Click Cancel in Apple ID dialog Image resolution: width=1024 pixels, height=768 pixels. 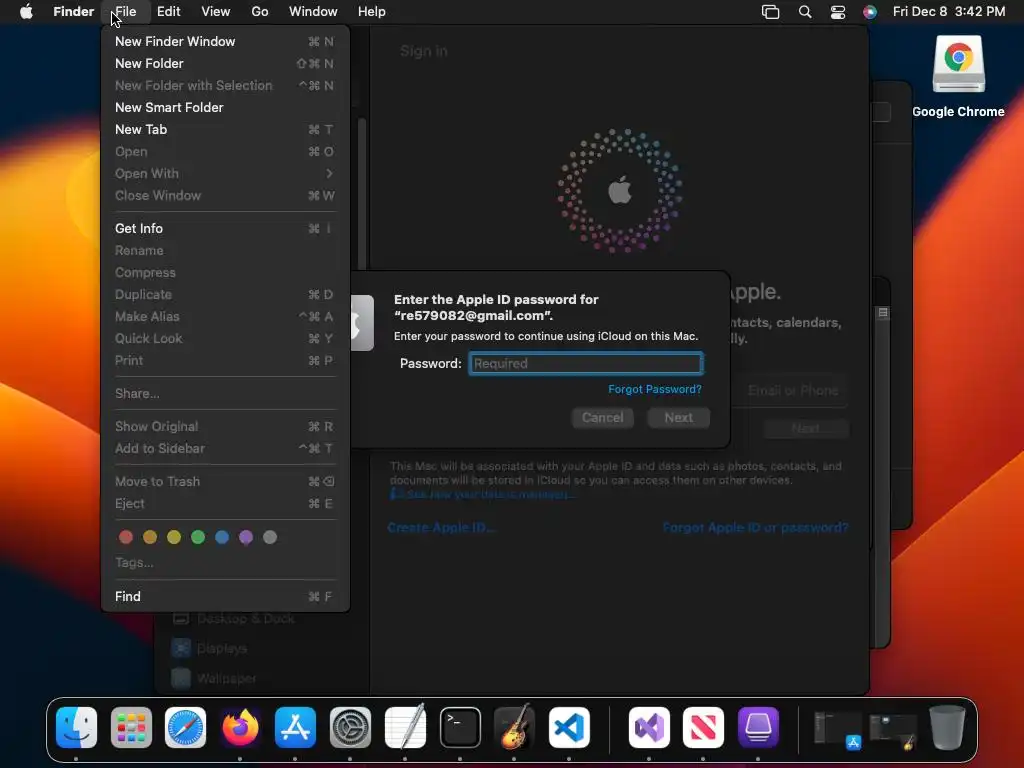[602, 418]
